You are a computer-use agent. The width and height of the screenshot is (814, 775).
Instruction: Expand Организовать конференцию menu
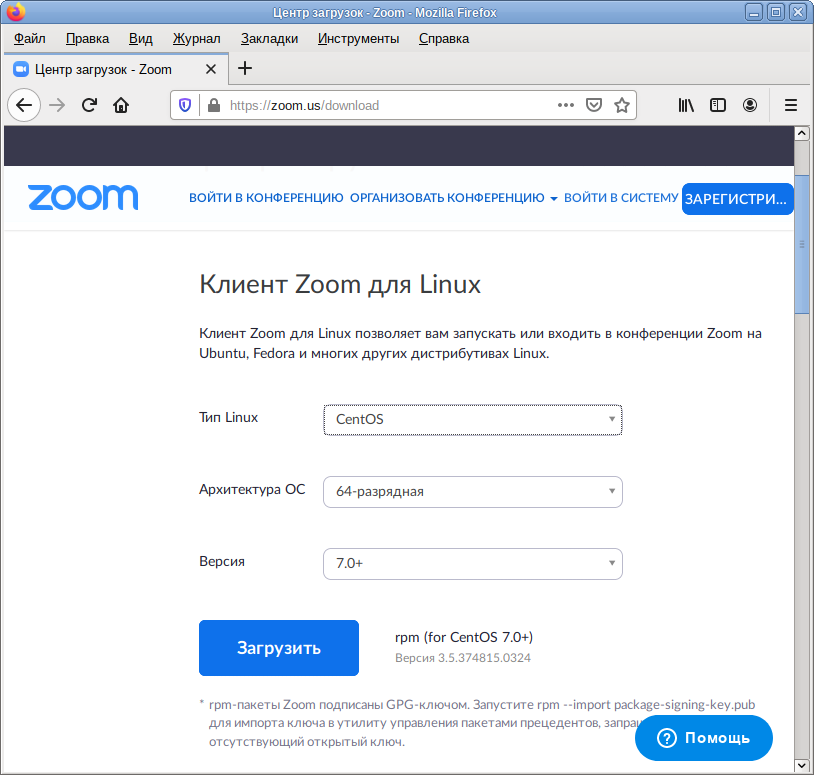[x=453, y=198]
